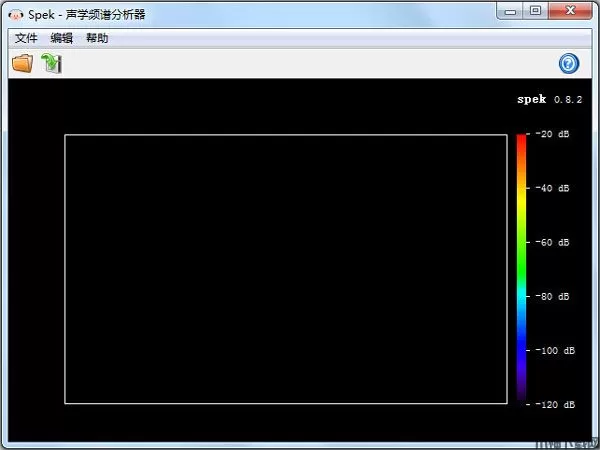The height and width of the screenshot is (450, 600).
Task: Close the Spek window
Action: point(570,11)
